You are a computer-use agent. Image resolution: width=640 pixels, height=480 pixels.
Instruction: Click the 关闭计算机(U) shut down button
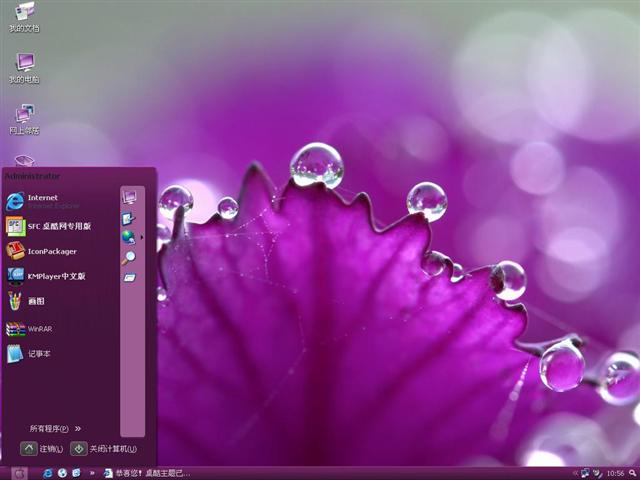click(x=103, y=449)
